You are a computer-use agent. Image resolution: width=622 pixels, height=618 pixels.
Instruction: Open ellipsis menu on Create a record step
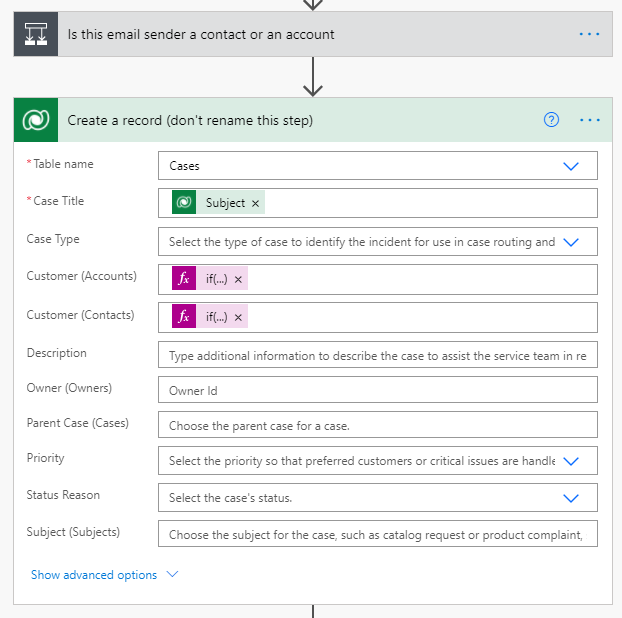[x=590, y=120]
